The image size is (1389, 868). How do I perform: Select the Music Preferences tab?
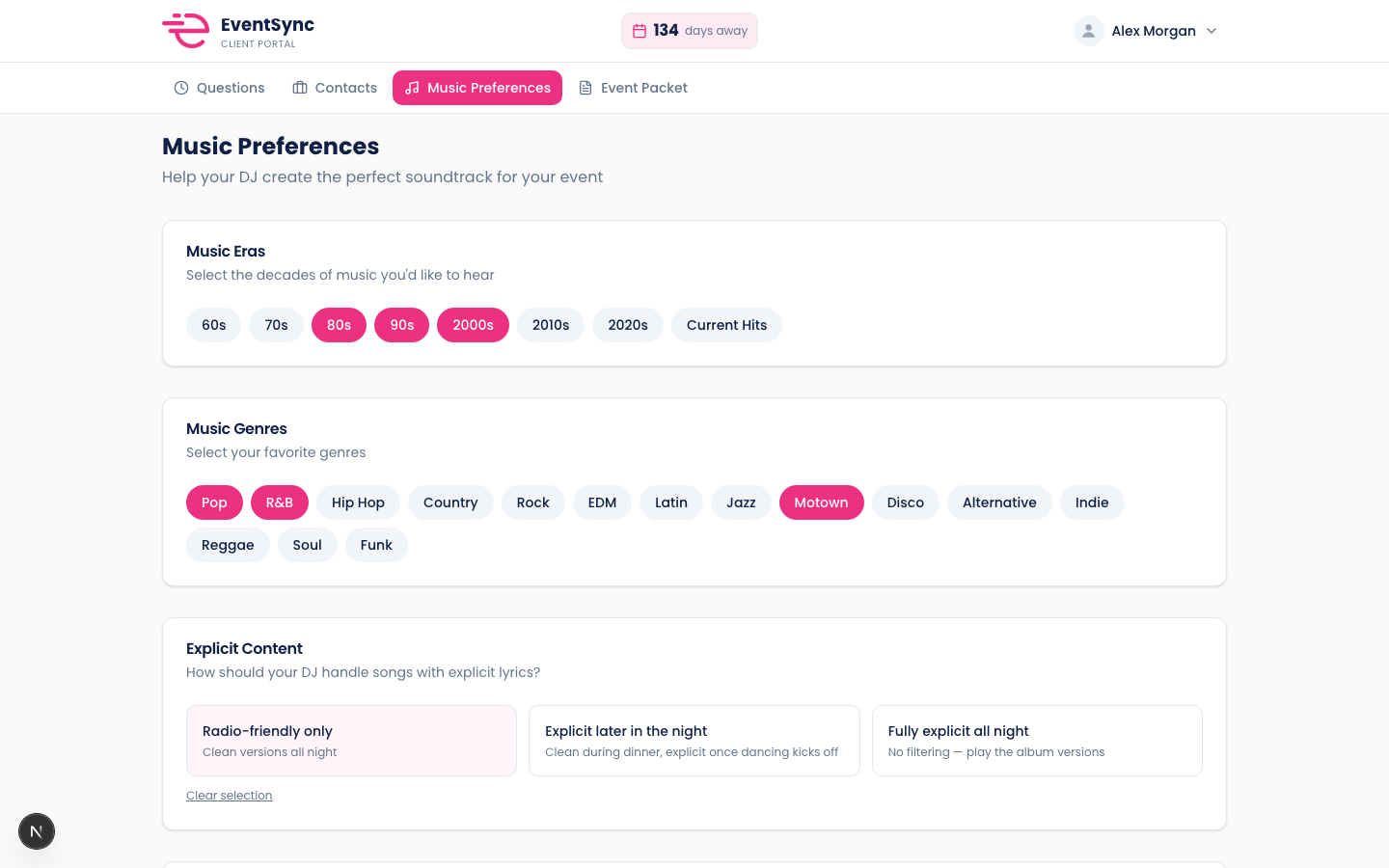[x=477, y=88]
